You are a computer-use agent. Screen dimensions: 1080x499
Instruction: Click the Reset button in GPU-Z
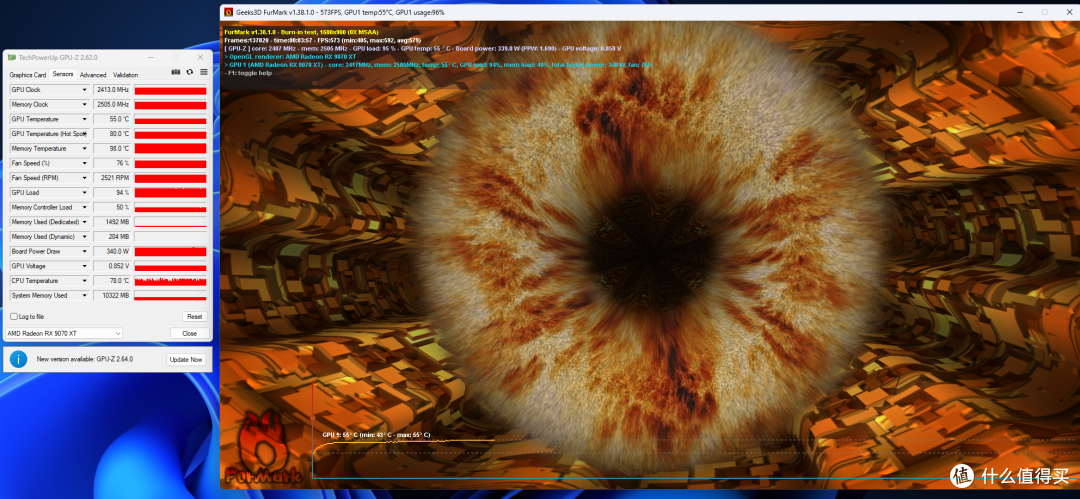(194, 316)
